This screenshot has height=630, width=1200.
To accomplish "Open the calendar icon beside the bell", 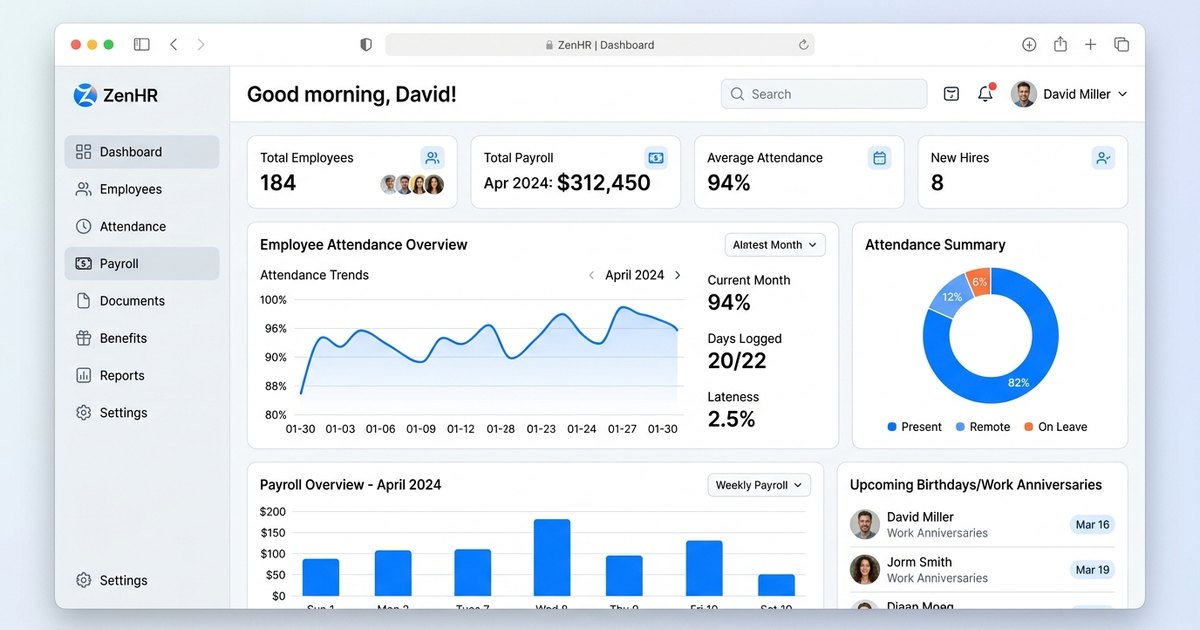I will 951,94.
